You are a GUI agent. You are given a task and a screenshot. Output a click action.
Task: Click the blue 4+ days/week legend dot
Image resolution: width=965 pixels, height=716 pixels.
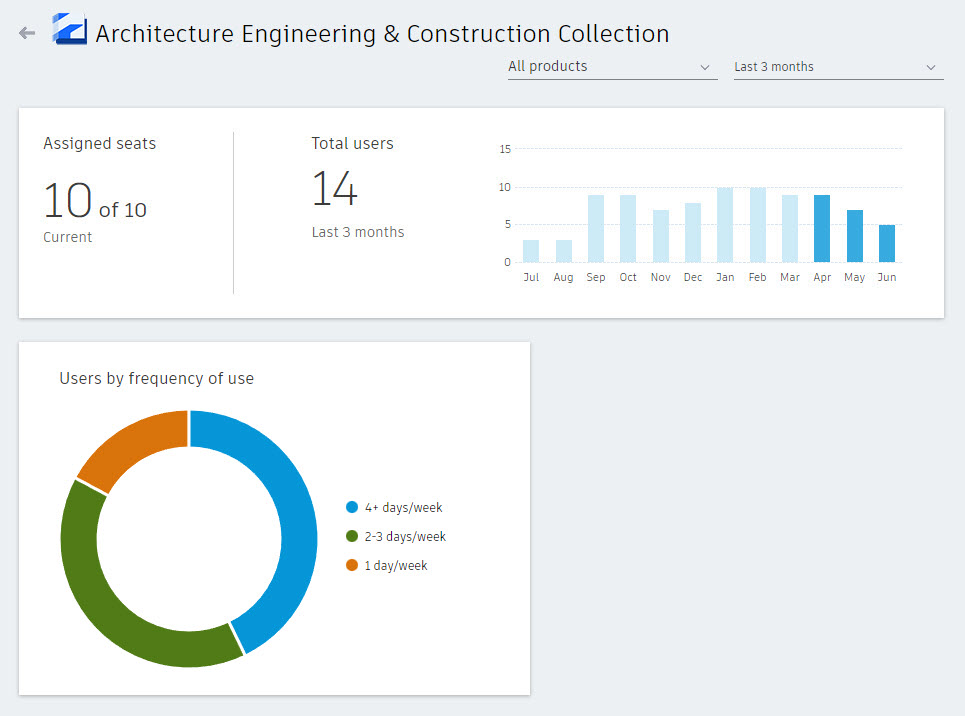(x=352, y=507)
